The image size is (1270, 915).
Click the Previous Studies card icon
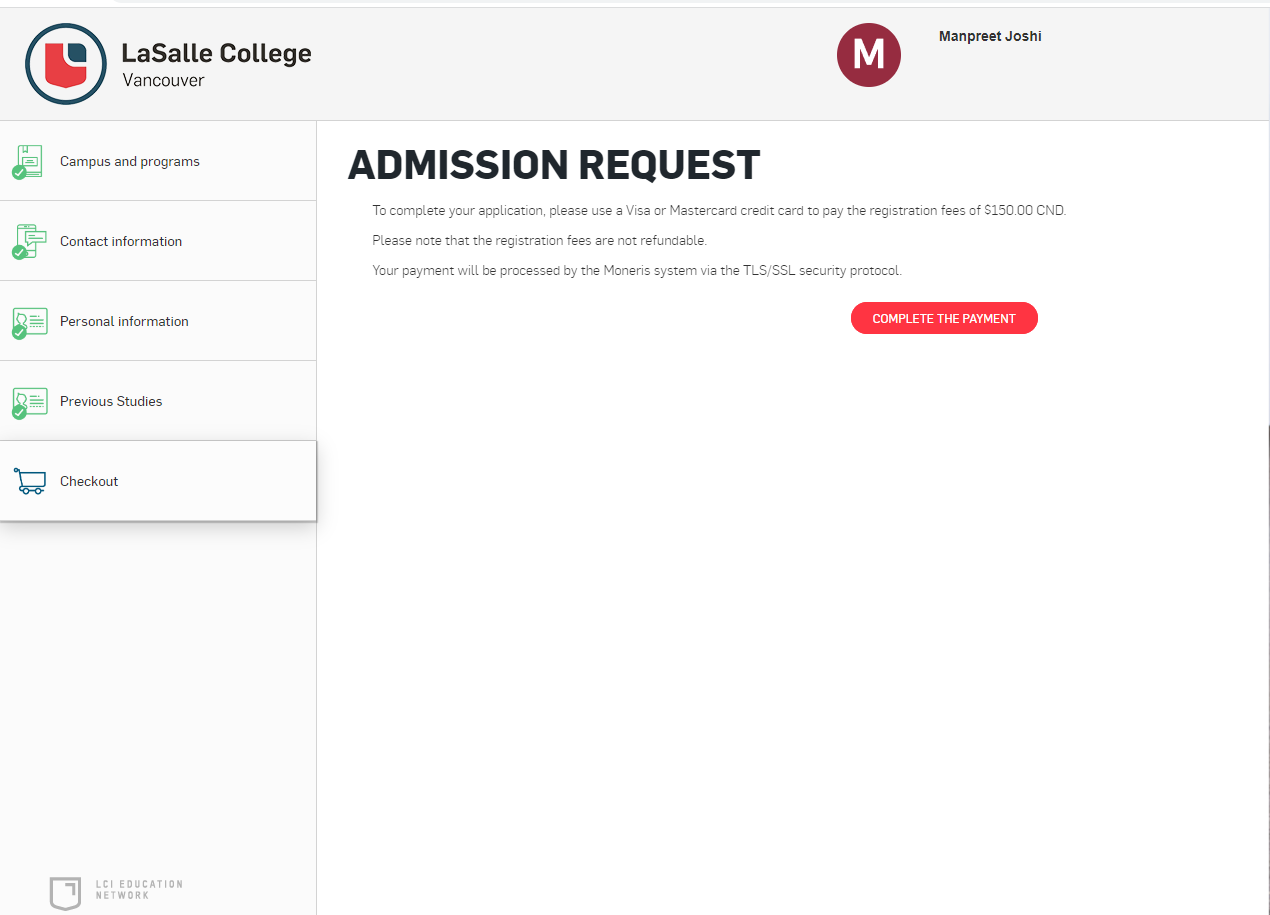(31, 401)
